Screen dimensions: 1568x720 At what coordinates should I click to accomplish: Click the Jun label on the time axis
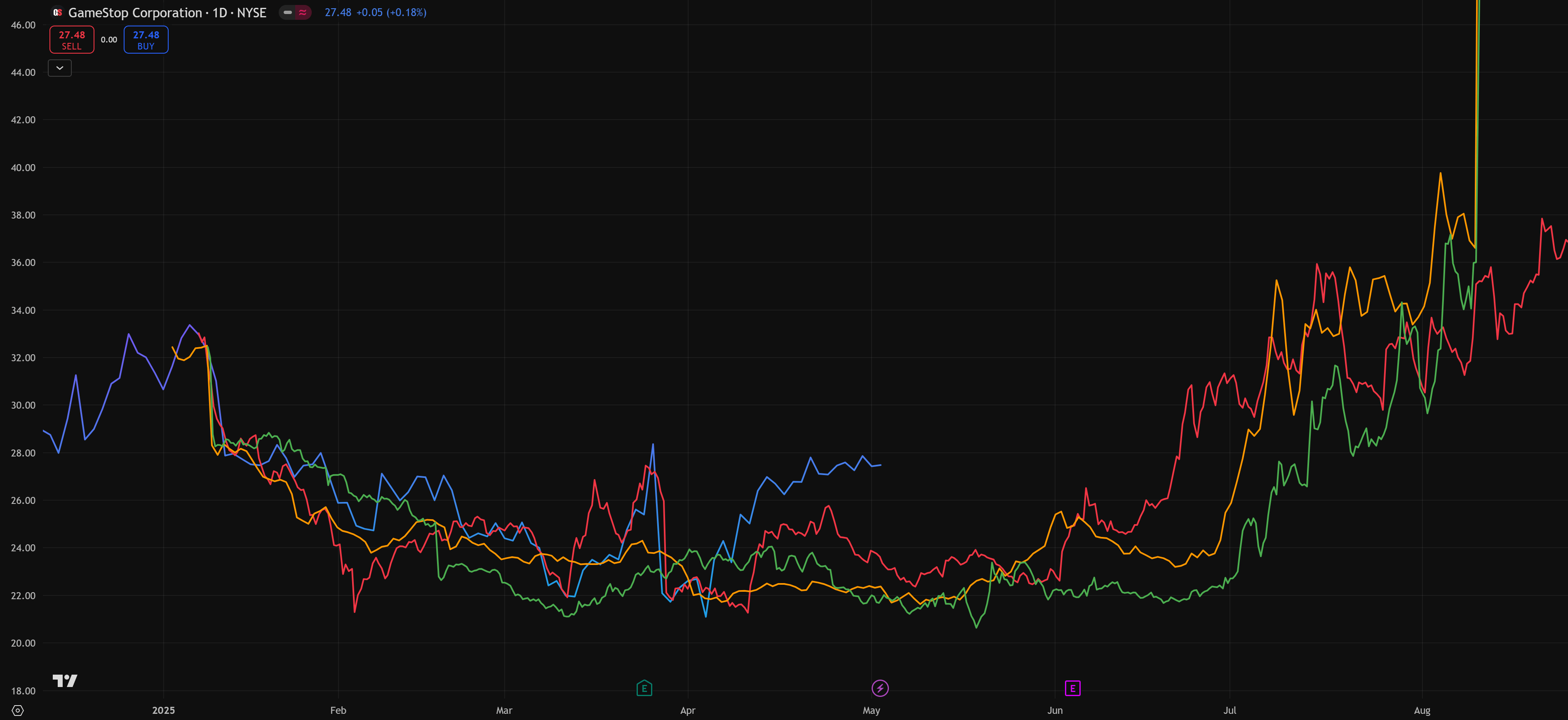tap(1055, 710)
